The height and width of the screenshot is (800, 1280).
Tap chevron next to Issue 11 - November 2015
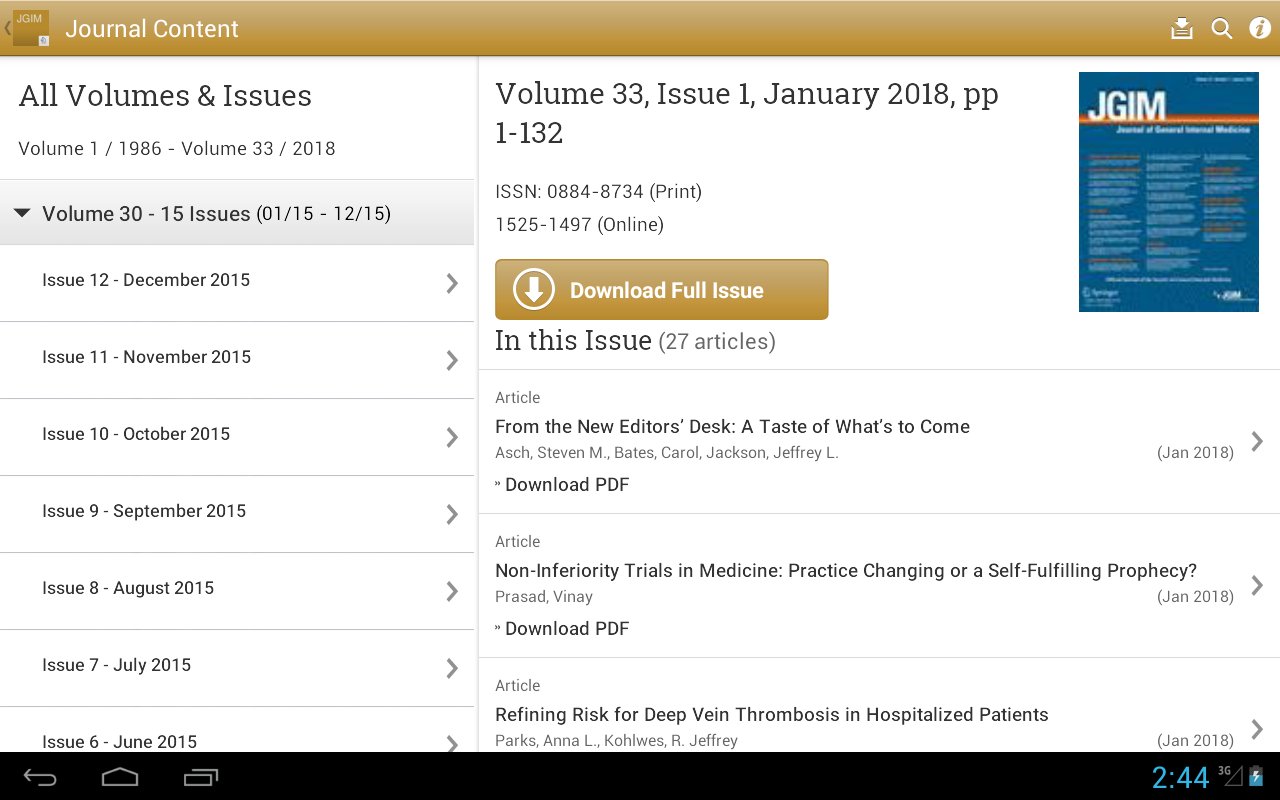[x=452, y=360]
